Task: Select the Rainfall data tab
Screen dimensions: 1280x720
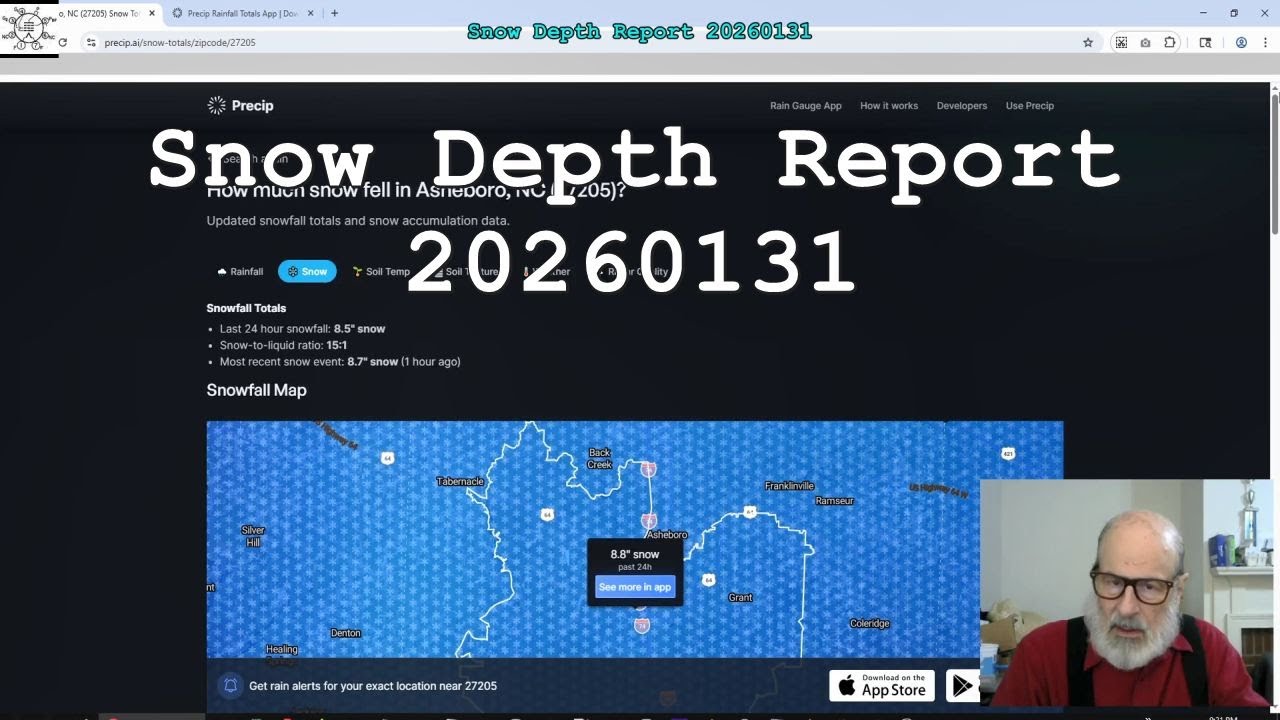Action: pos(240,271)
